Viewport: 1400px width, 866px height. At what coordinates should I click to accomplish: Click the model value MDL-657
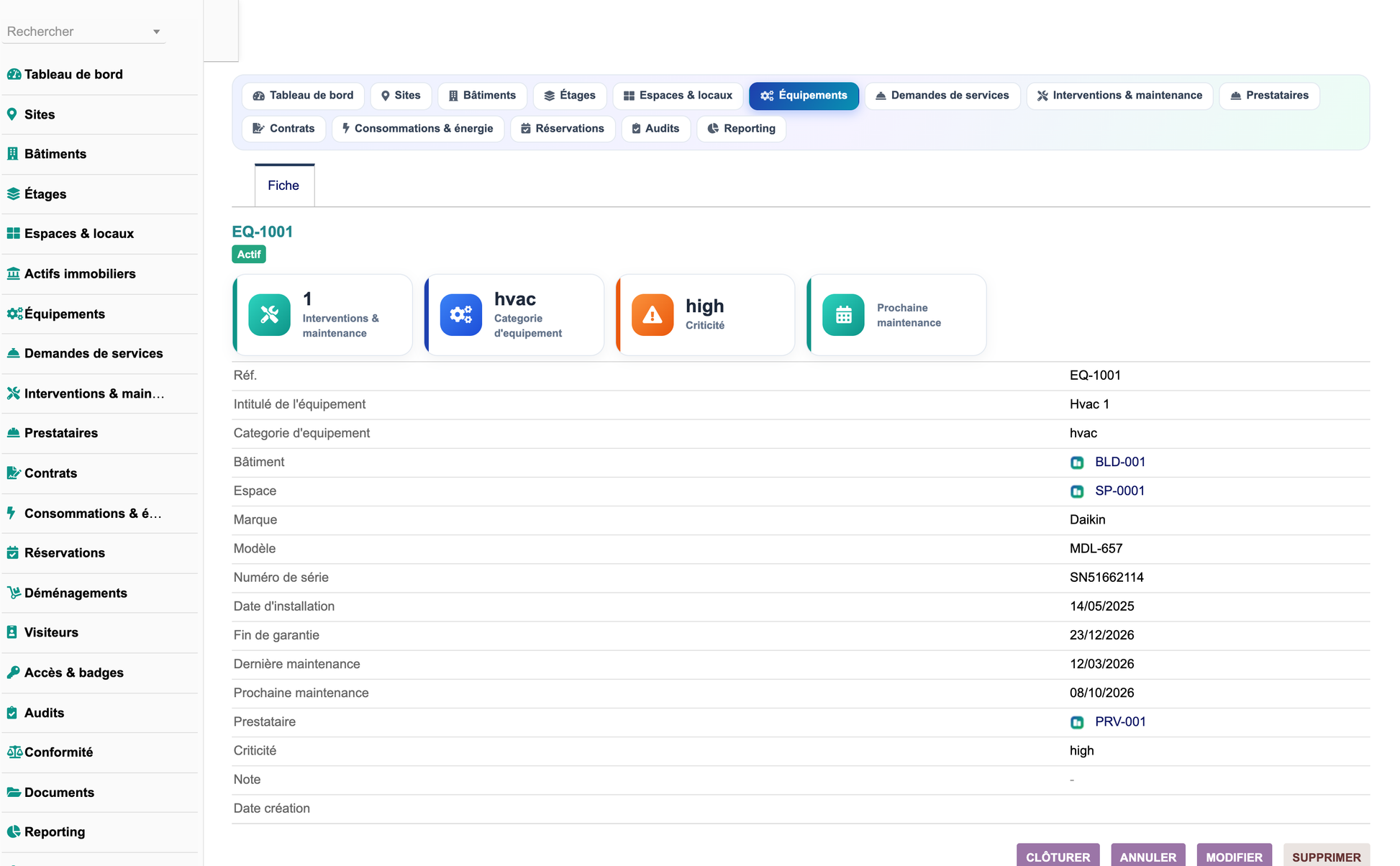click(1096, 549)
